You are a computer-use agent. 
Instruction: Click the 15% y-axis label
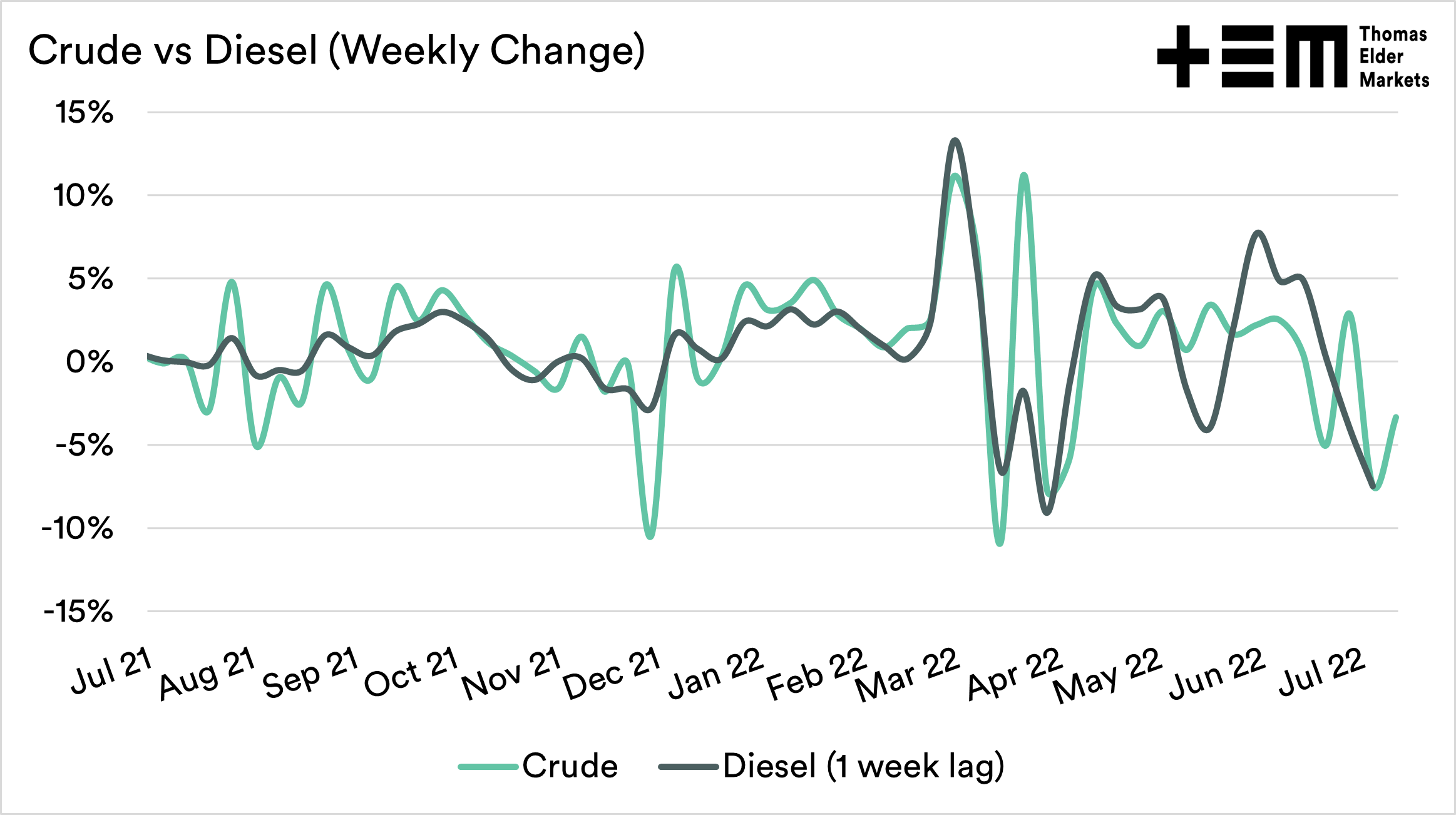tap(85, 113)
